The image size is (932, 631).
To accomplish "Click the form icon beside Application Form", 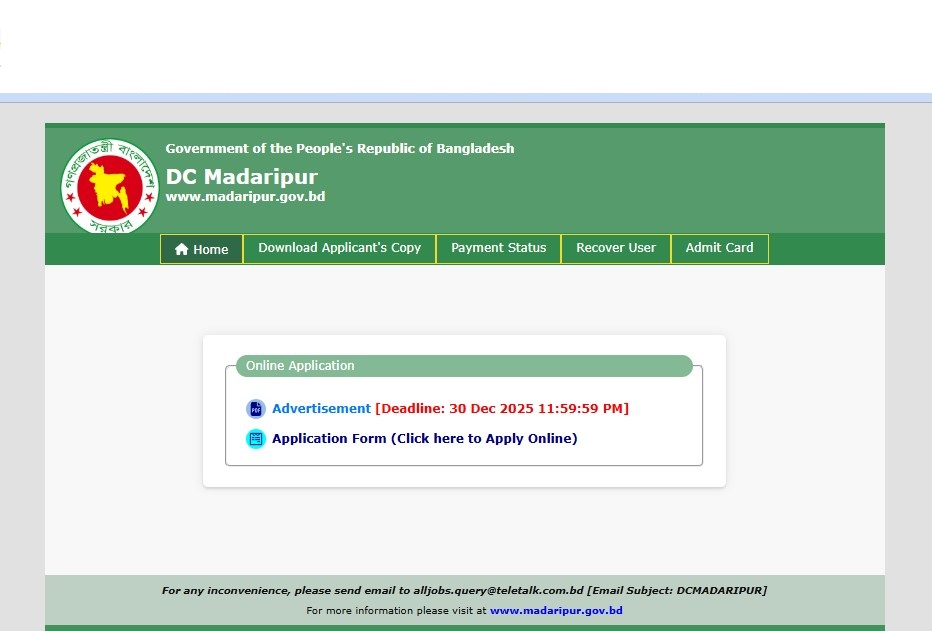I will (255, 439).
